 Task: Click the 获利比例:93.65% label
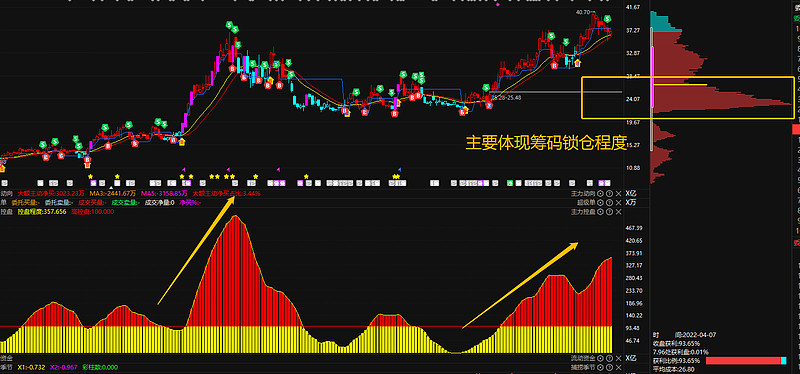677,361
